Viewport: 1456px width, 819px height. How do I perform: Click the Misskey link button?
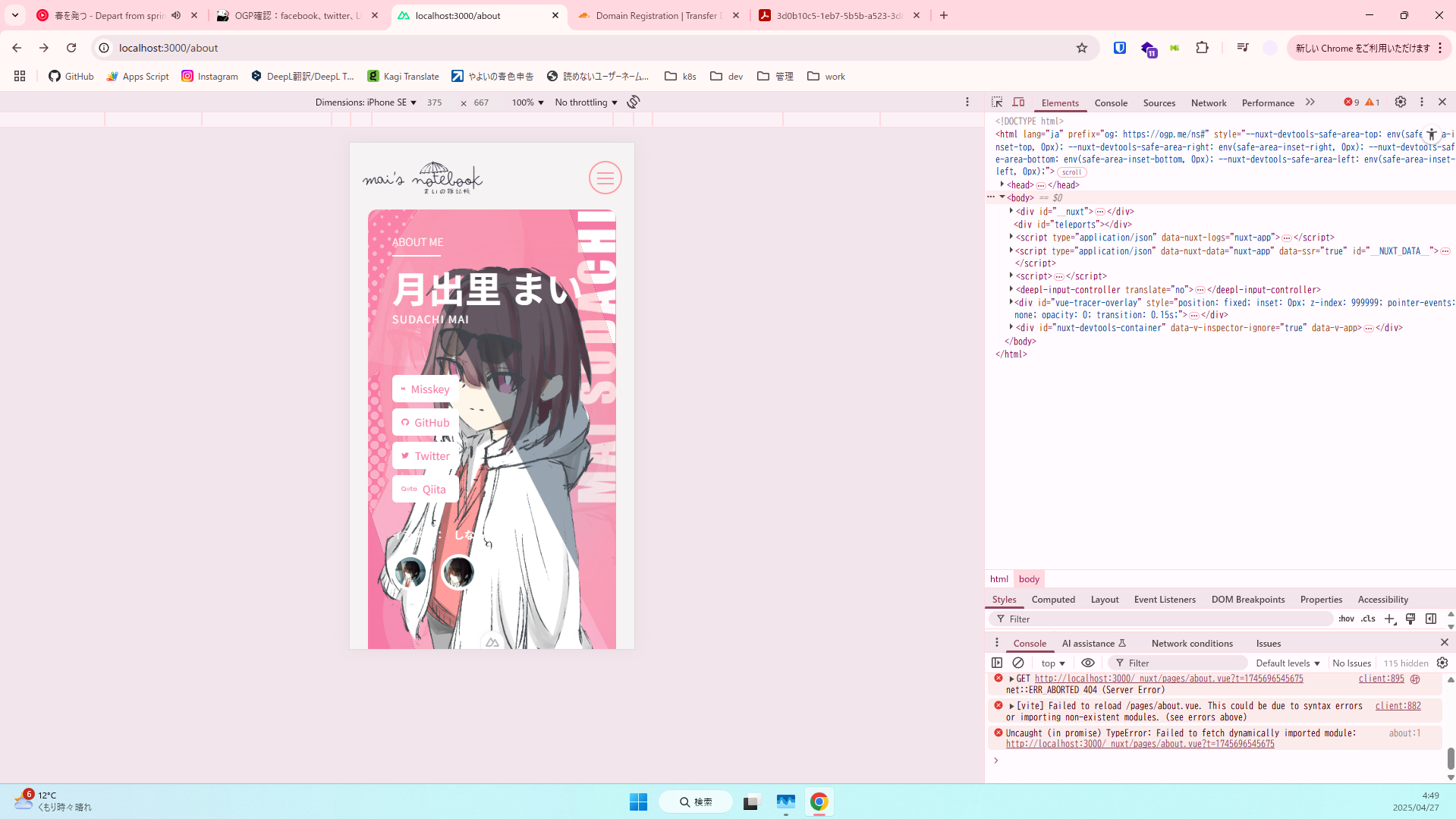[x=426, y=389]
